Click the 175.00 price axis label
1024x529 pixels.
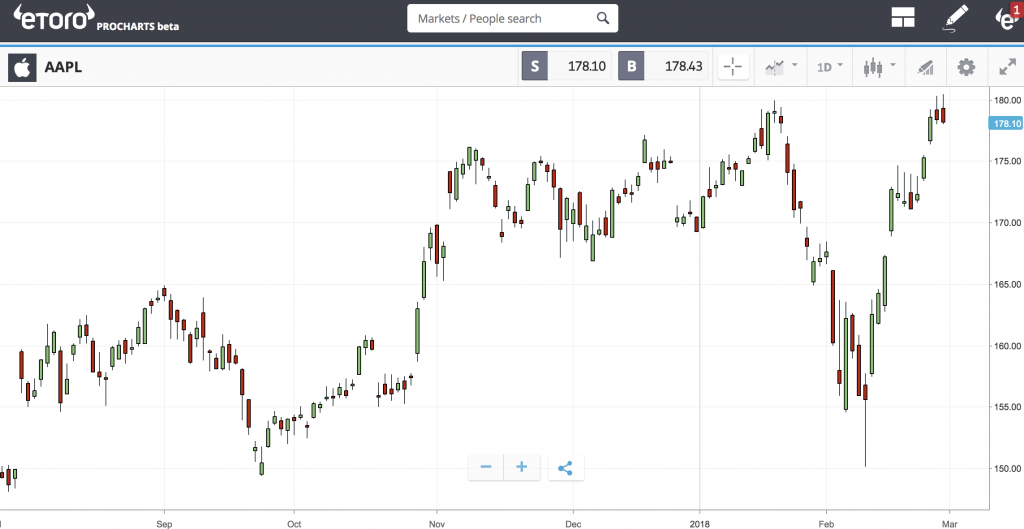(x=1007, y=161)
